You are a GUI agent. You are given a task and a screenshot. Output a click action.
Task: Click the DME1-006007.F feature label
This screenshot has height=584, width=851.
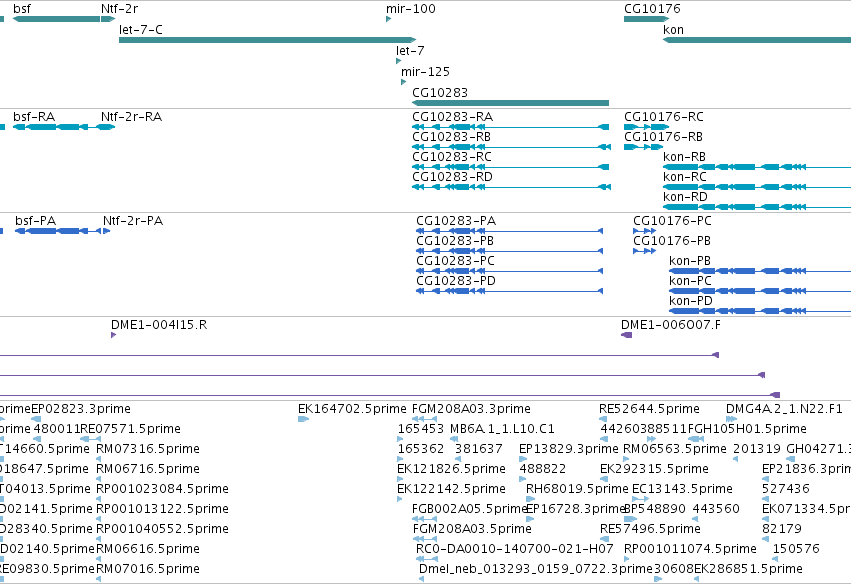pyautogui.click(x=671, y=325)
